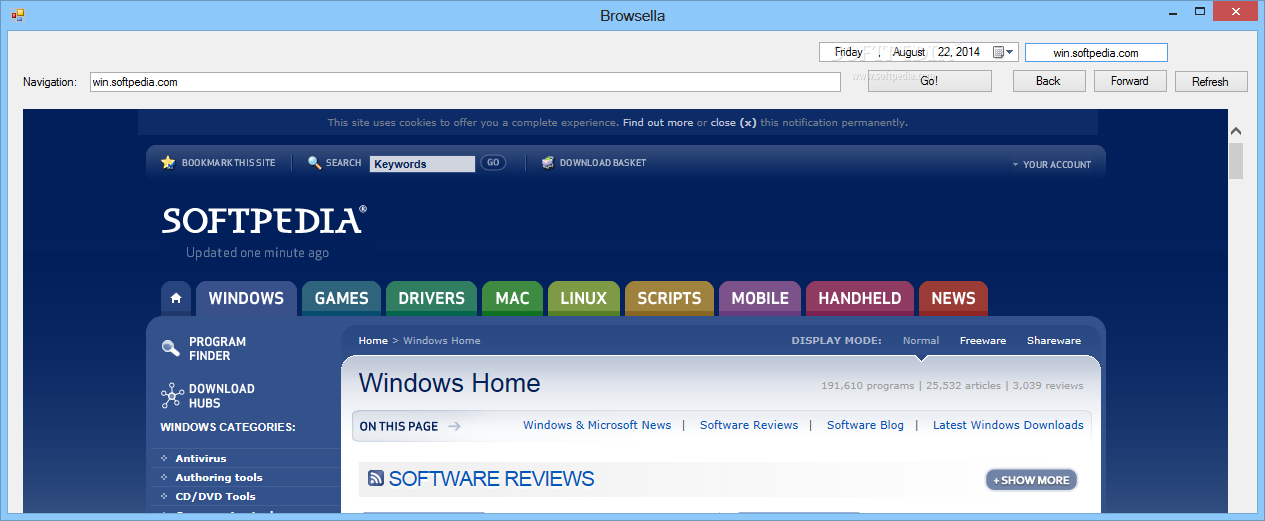Click the close (x) cookie notification link
Image resolution: width=1265 pixels, height=521 pixels.
(733, 123)
